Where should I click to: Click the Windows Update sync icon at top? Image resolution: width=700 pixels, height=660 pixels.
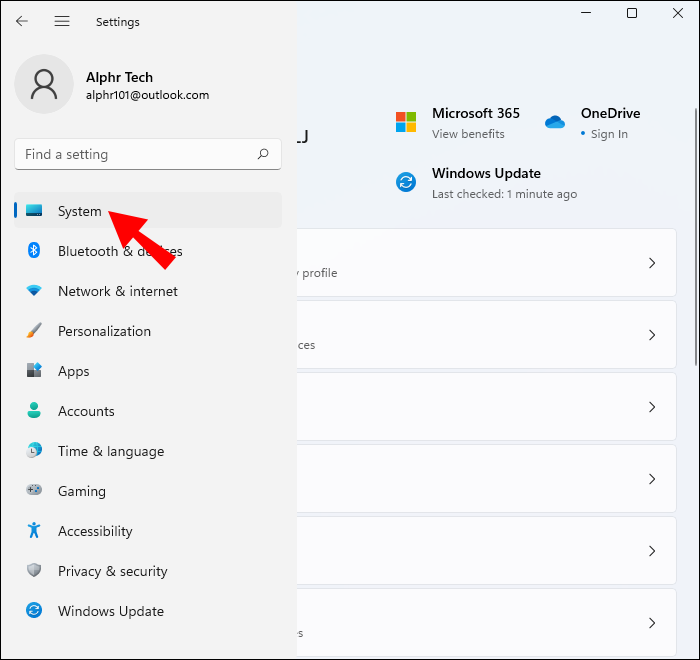406,182
